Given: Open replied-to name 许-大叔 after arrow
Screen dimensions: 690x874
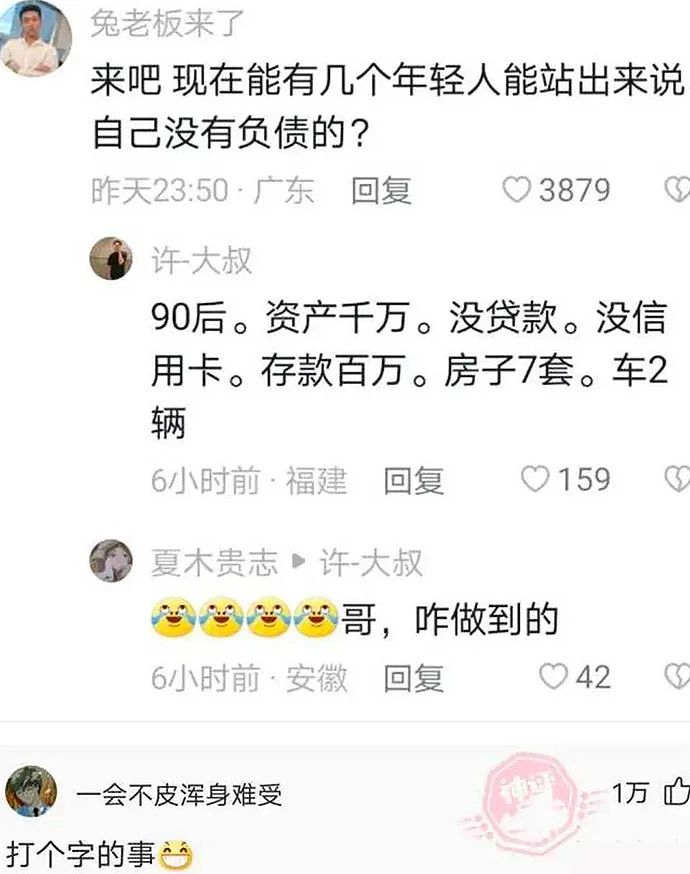Looking at the screenshot, I should click(371, 562).
